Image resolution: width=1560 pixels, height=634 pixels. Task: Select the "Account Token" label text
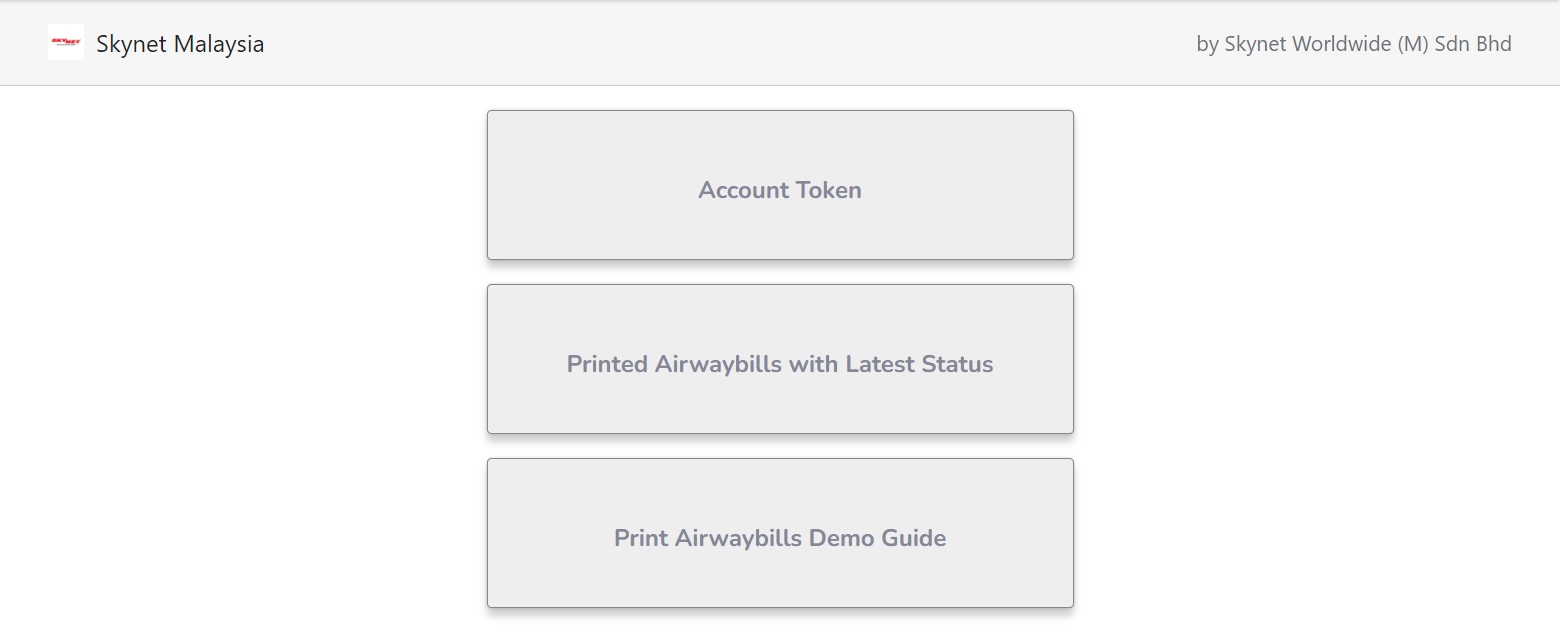point(780,190)
